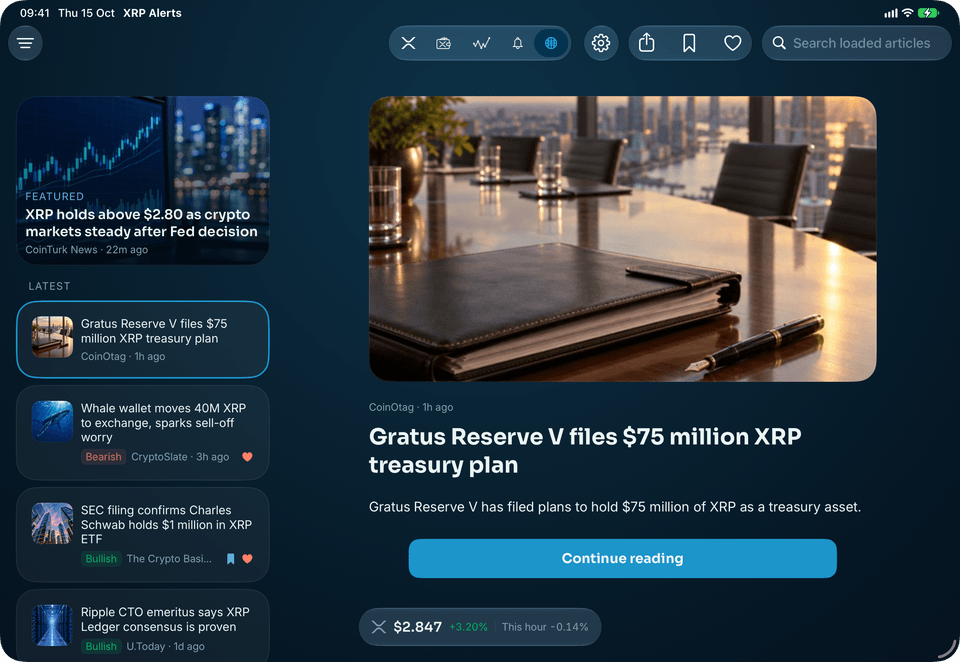
Task: Share the current article
Action: 647,43
